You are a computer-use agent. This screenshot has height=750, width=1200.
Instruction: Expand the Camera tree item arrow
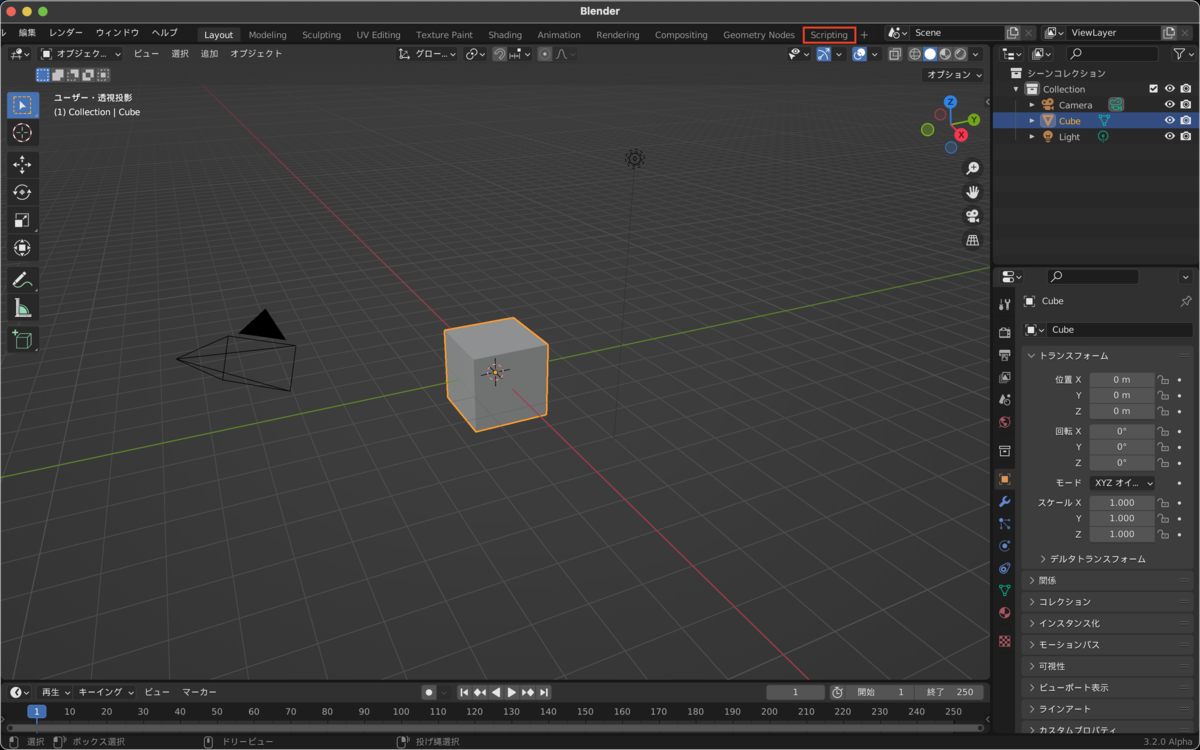[1032, 105]
